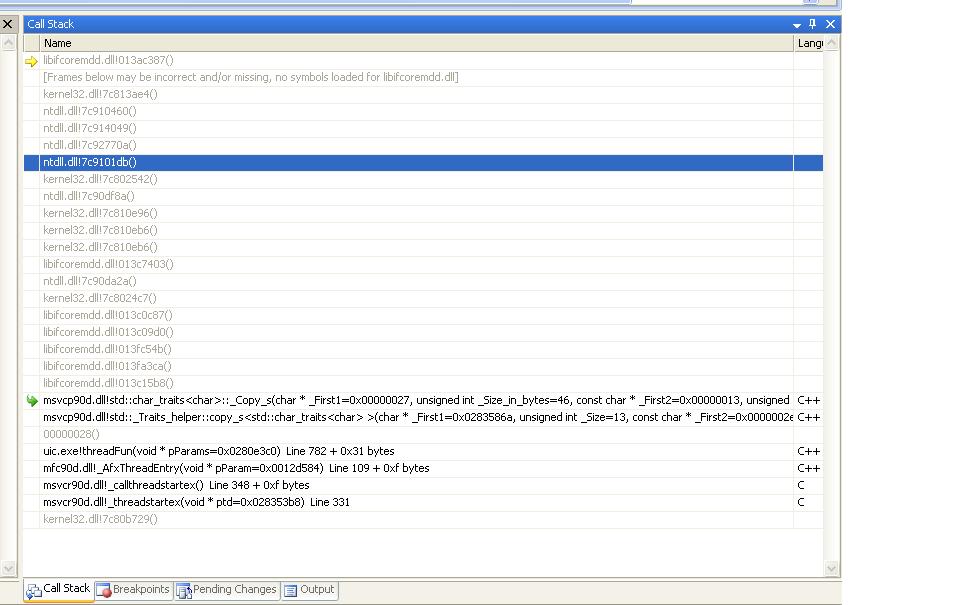Click the yellow current-frame arrow icon
The width and height of the screenshot is (960, 605).
[31, 61]
